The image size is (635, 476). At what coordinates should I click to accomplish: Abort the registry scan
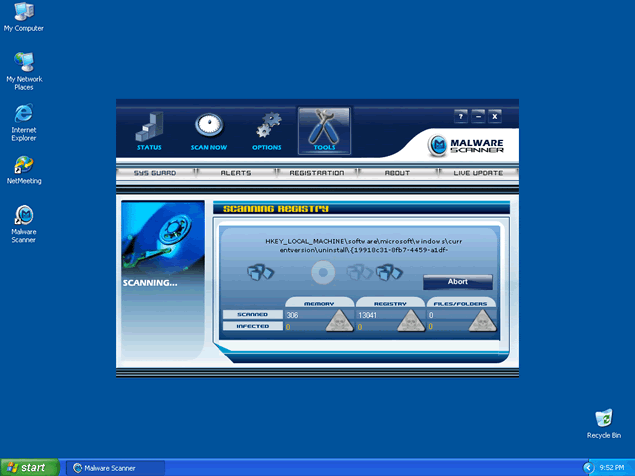[x=457, y=282]
